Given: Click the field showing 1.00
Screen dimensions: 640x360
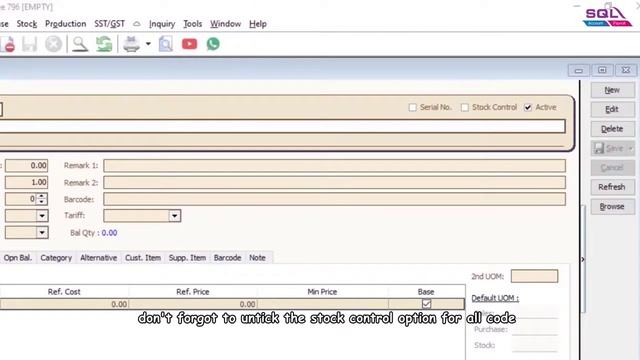Looking at the screenshot, I should click(x=27, y=182).
